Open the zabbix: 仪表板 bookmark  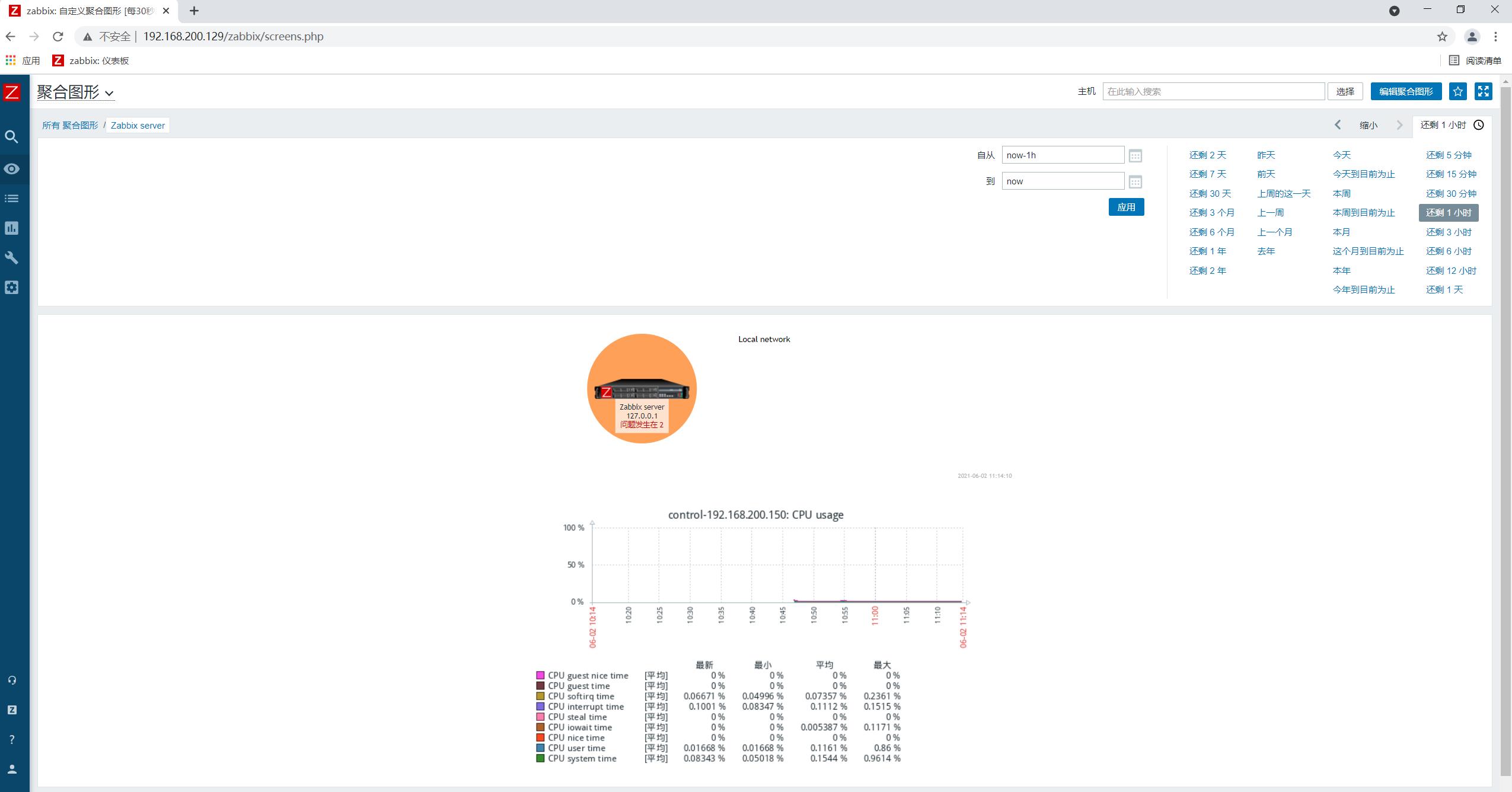tap(91, 60)
